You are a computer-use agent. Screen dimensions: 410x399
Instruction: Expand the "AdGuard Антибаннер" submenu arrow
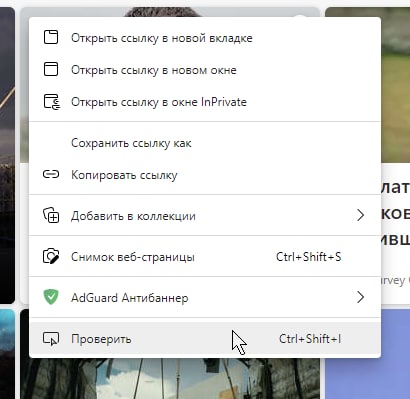pos(360,297)
